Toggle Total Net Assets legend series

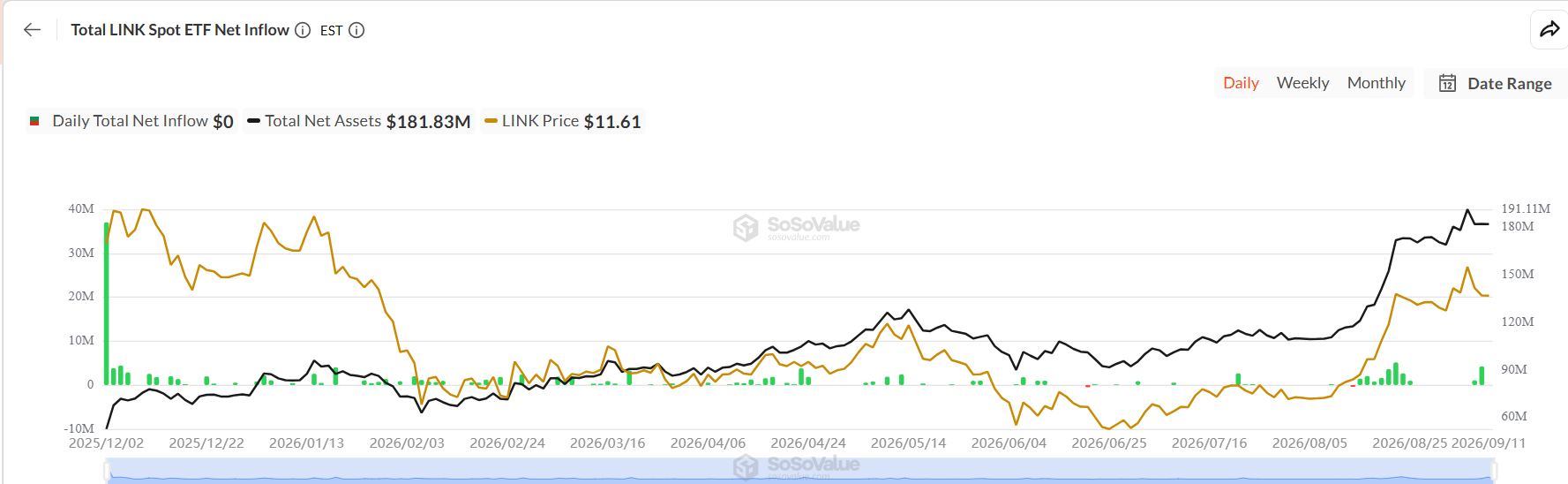click(359, 121)
